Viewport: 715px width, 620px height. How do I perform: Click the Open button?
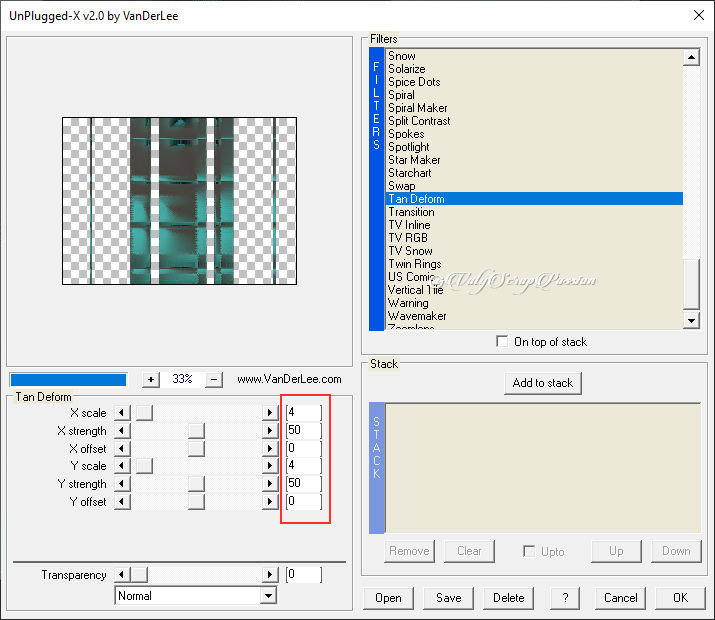[x=389, y=598]
